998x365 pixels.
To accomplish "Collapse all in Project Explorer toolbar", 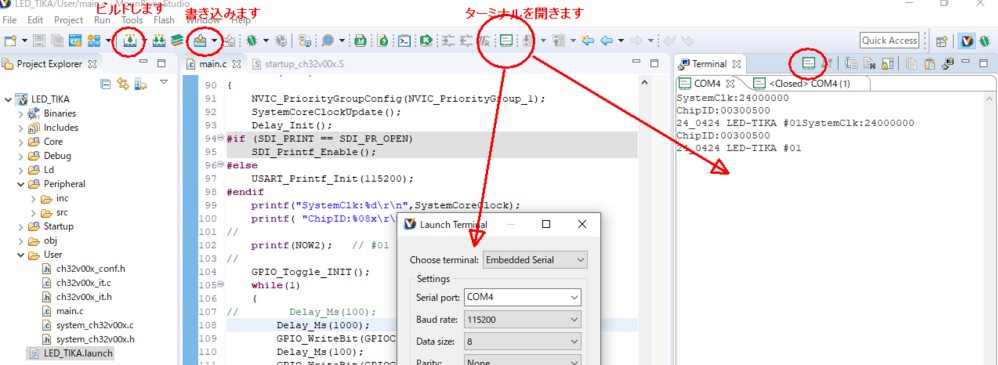I will pos(106,83).
